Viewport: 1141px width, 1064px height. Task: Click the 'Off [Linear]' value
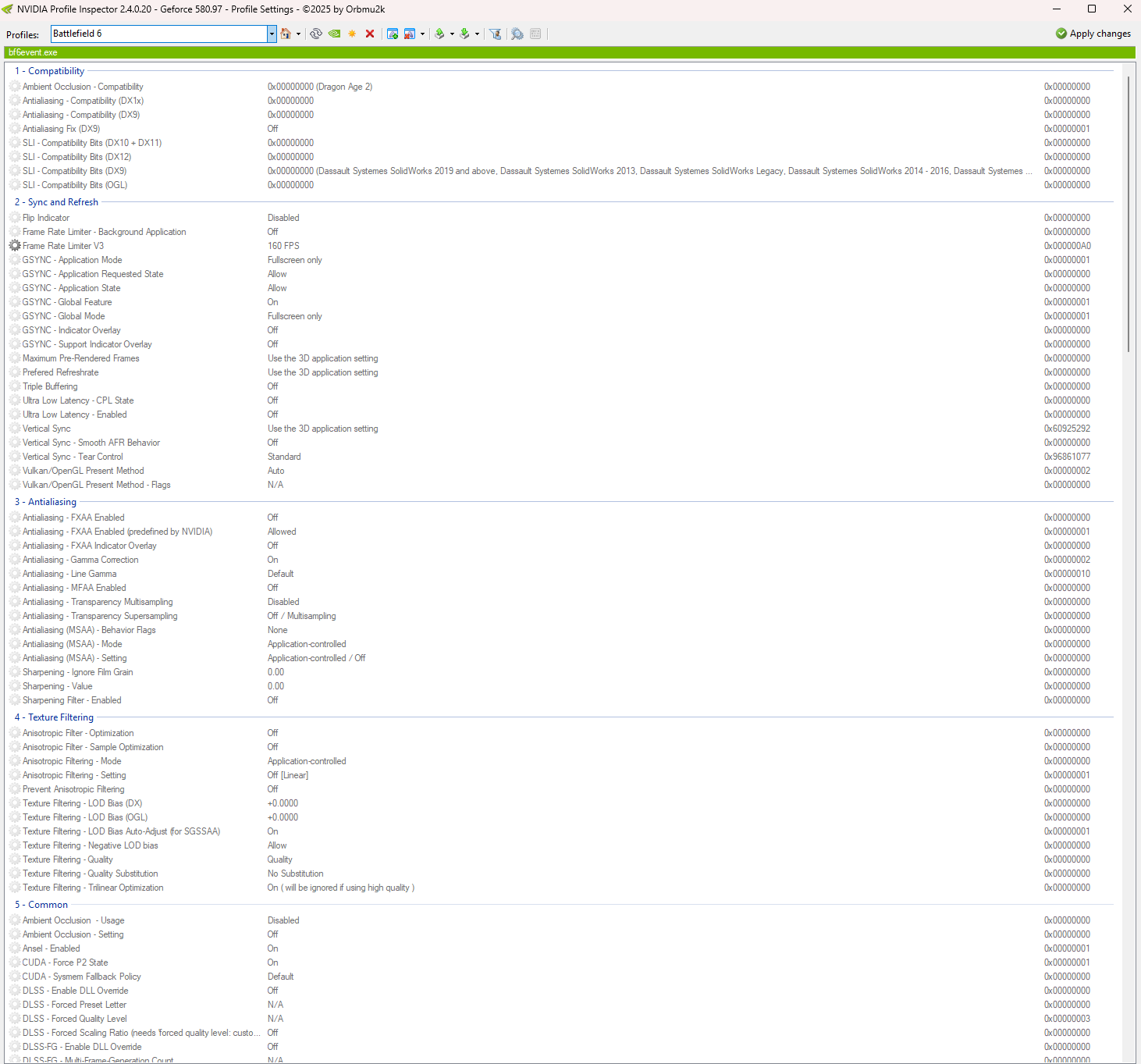[x=288, y=775]
